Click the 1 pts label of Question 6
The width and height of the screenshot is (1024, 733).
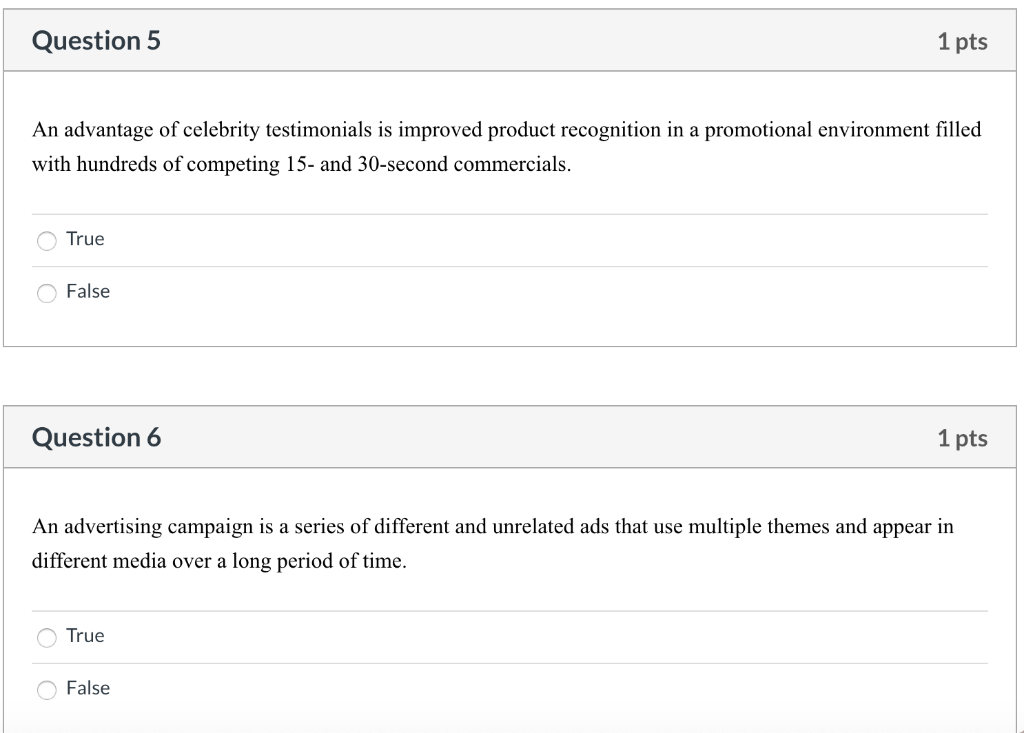pyautogui.click(x=962, y=439)
